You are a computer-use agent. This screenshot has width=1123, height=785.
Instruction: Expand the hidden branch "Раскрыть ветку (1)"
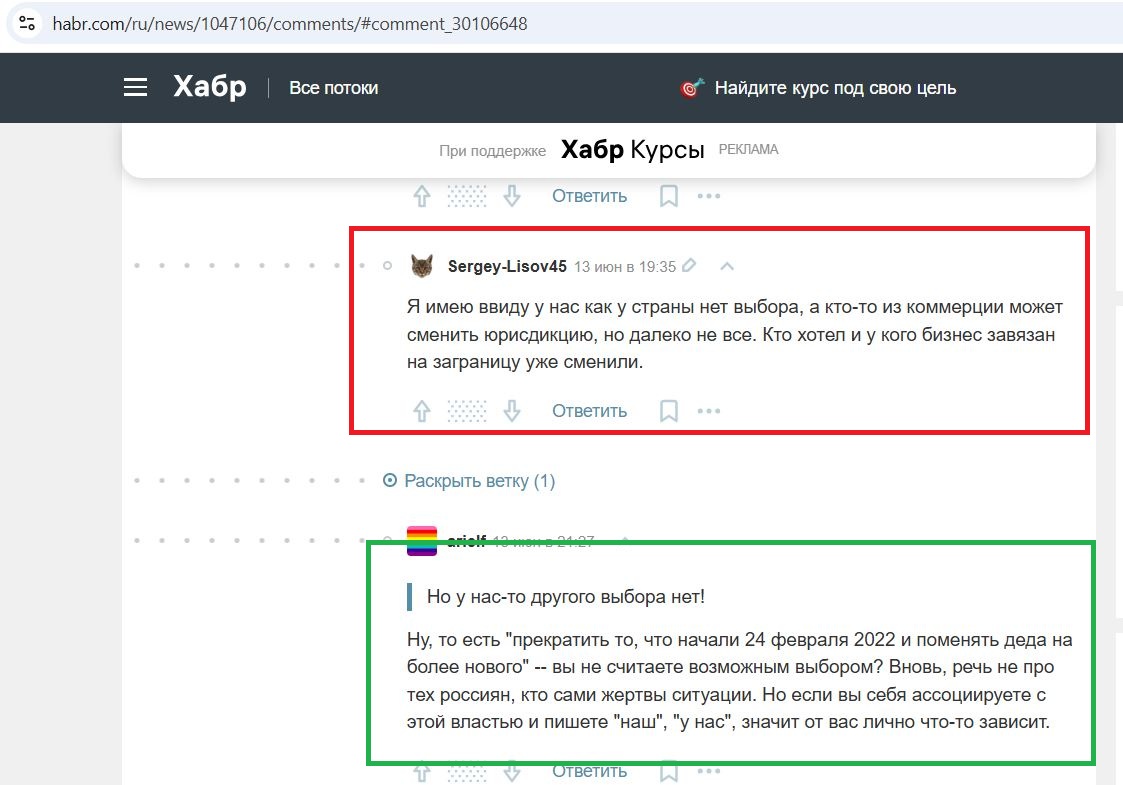[470, 481]
